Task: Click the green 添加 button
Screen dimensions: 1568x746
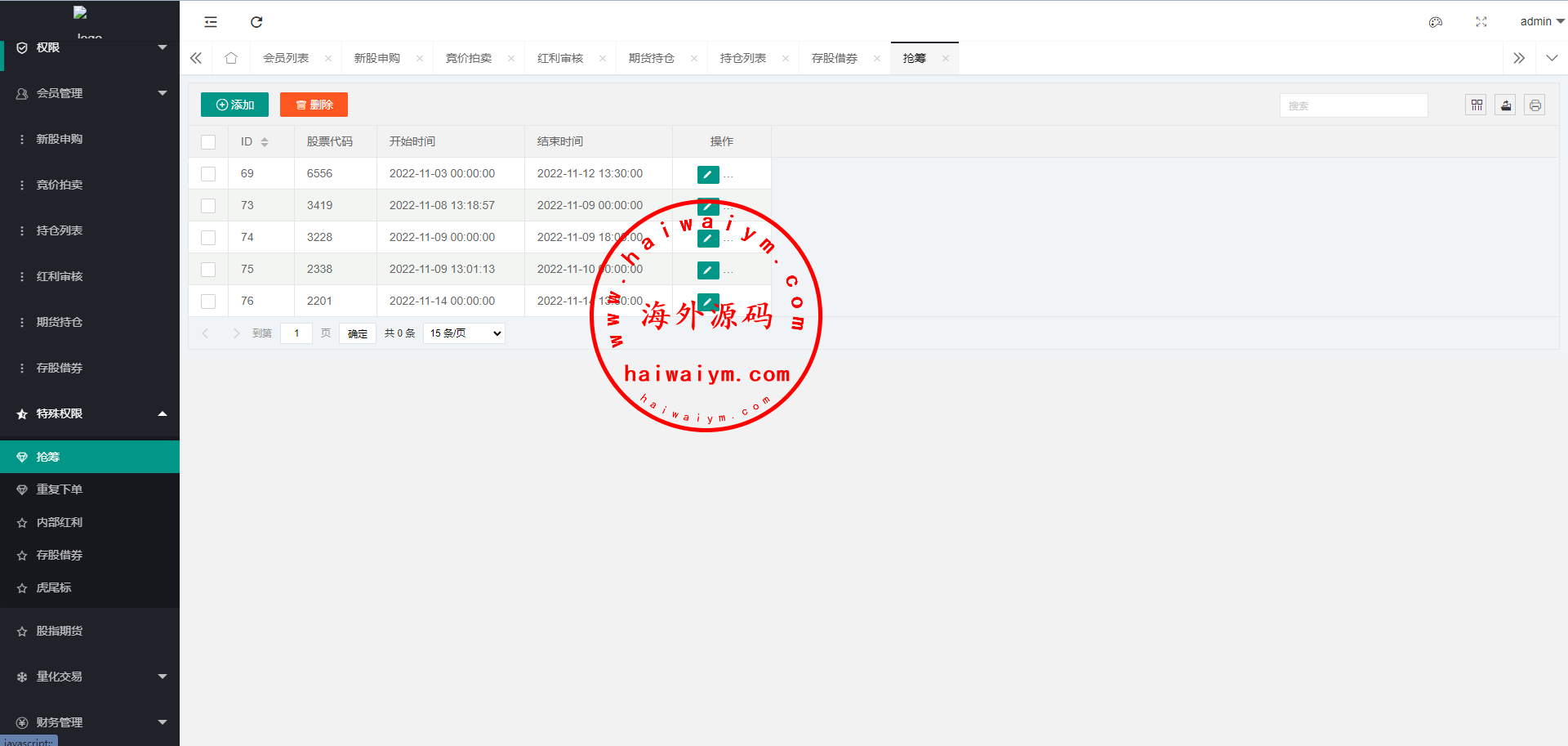Action: pyautogui.click(x=234, y=105)
